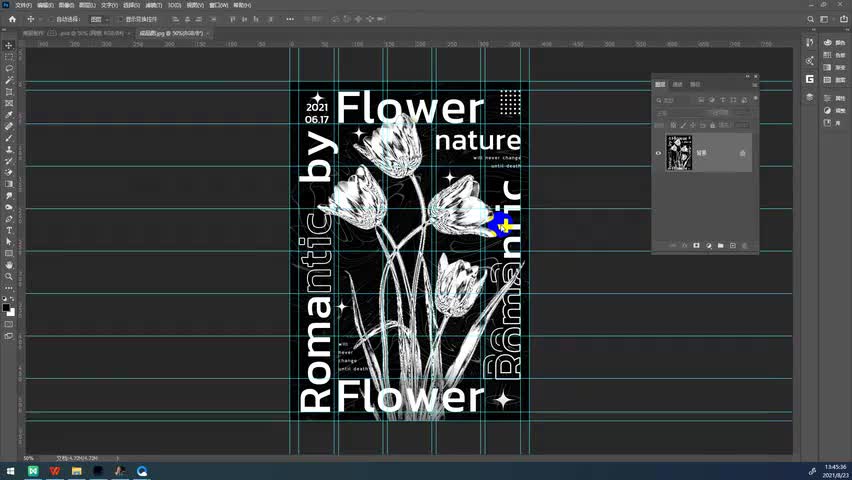Select the Move tool in the toolbox
Viewport: 852px width, 480px height.
9,45
